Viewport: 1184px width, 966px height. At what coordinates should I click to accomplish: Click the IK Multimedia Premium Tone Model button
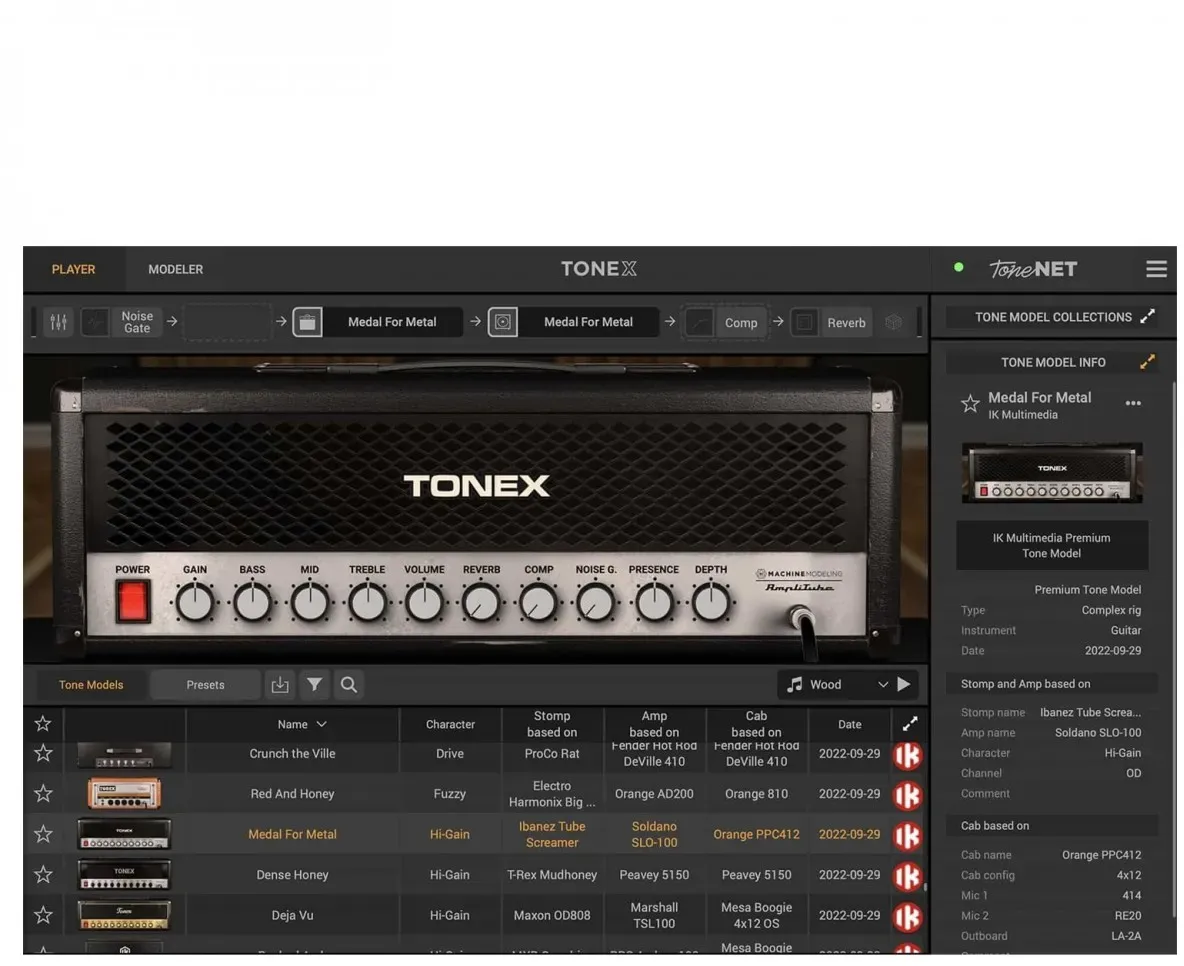point(1052,545)
